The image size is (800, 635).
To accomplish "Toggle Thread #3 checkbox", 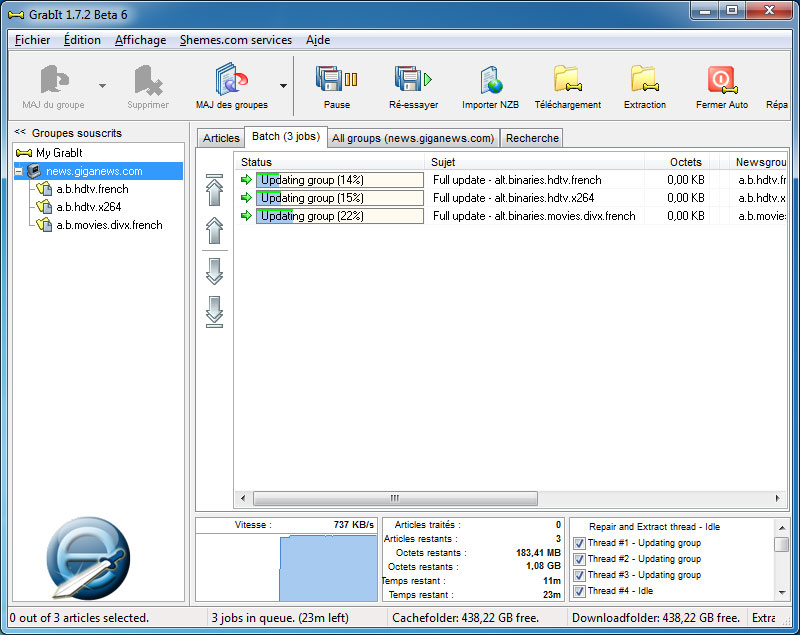I will 579,575.
